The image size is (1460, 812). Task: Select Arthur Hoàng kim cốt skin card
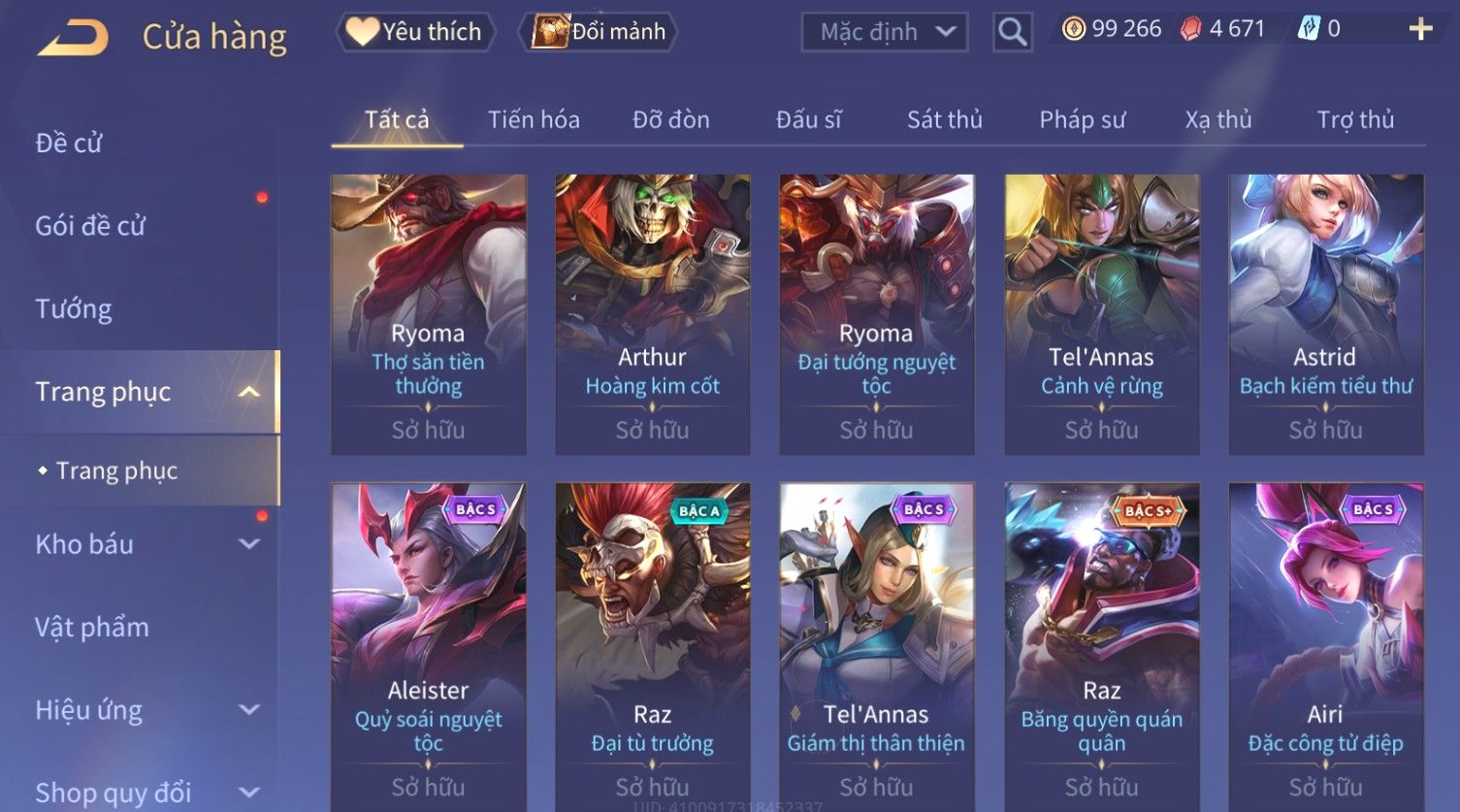click(653, 314)
